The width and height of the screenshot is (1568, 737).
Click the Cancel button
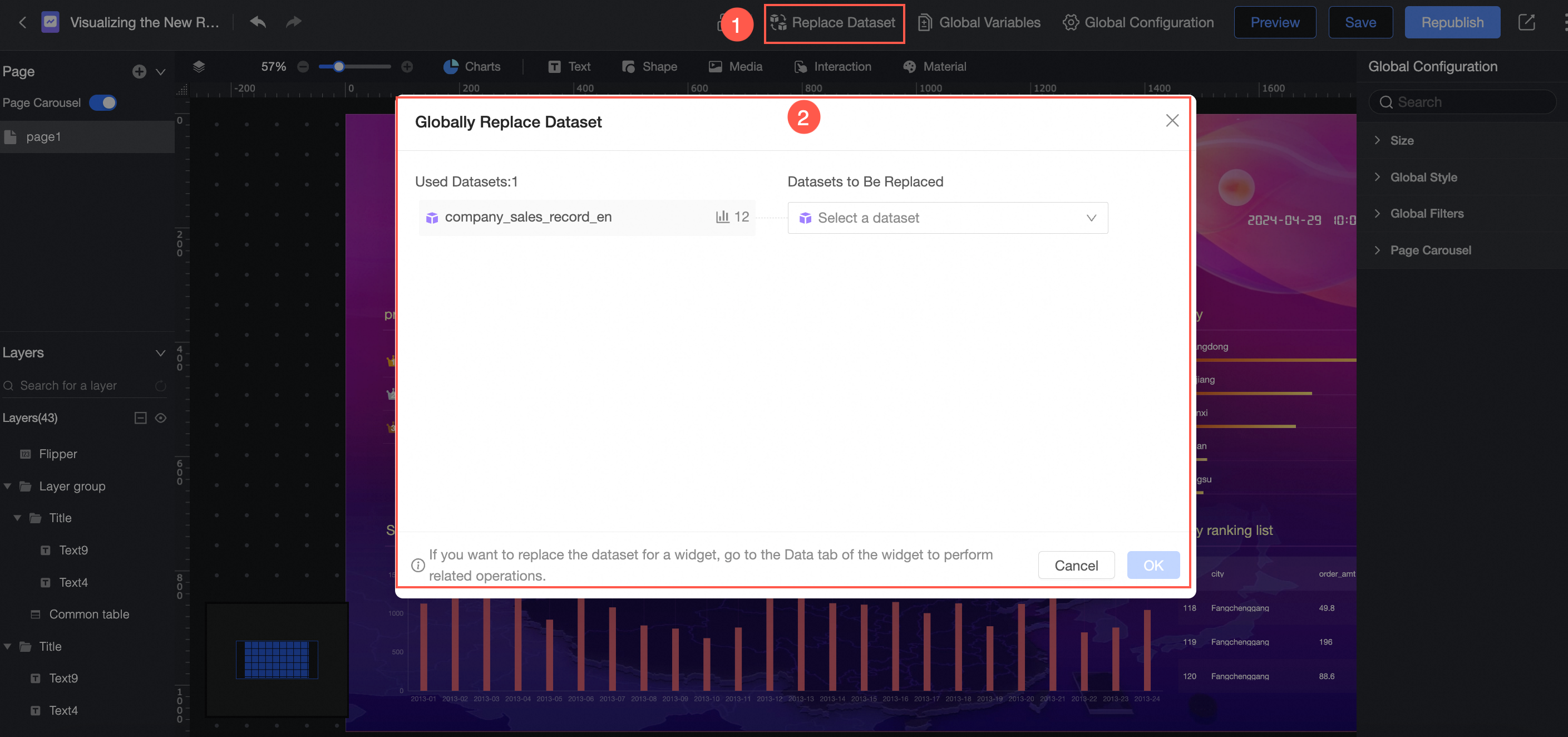pyautogui.click(x=1076, y=565)
